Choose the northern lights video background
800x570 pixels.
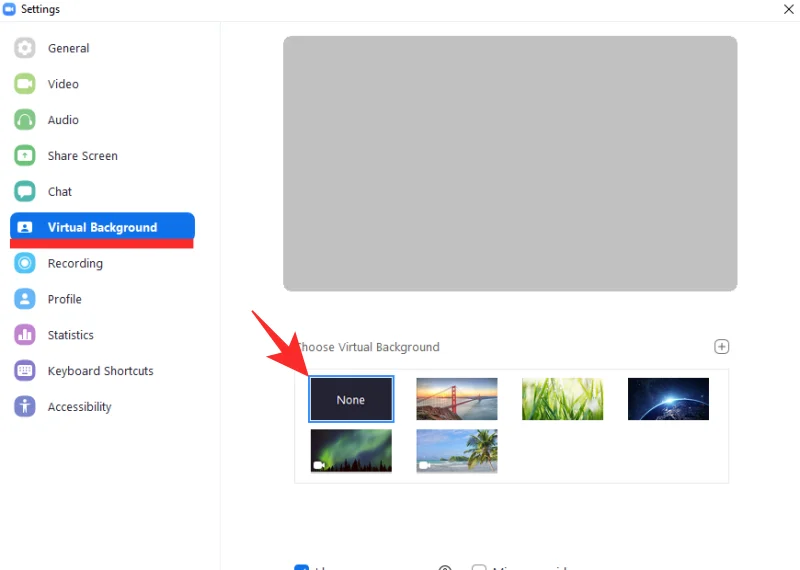(351, 451)
